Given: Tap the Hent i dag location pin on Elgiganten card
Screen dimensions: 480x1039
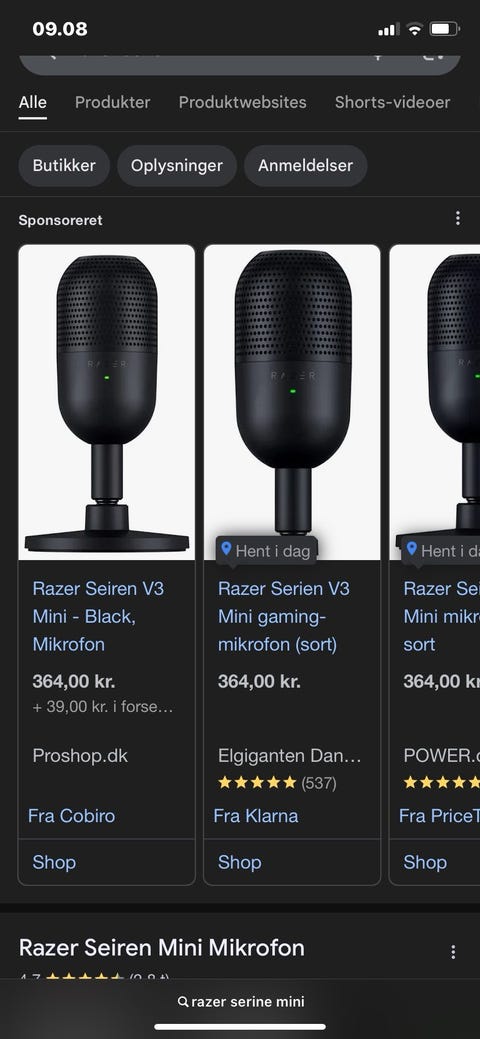Looking at the screenshot, I should 226,549.
